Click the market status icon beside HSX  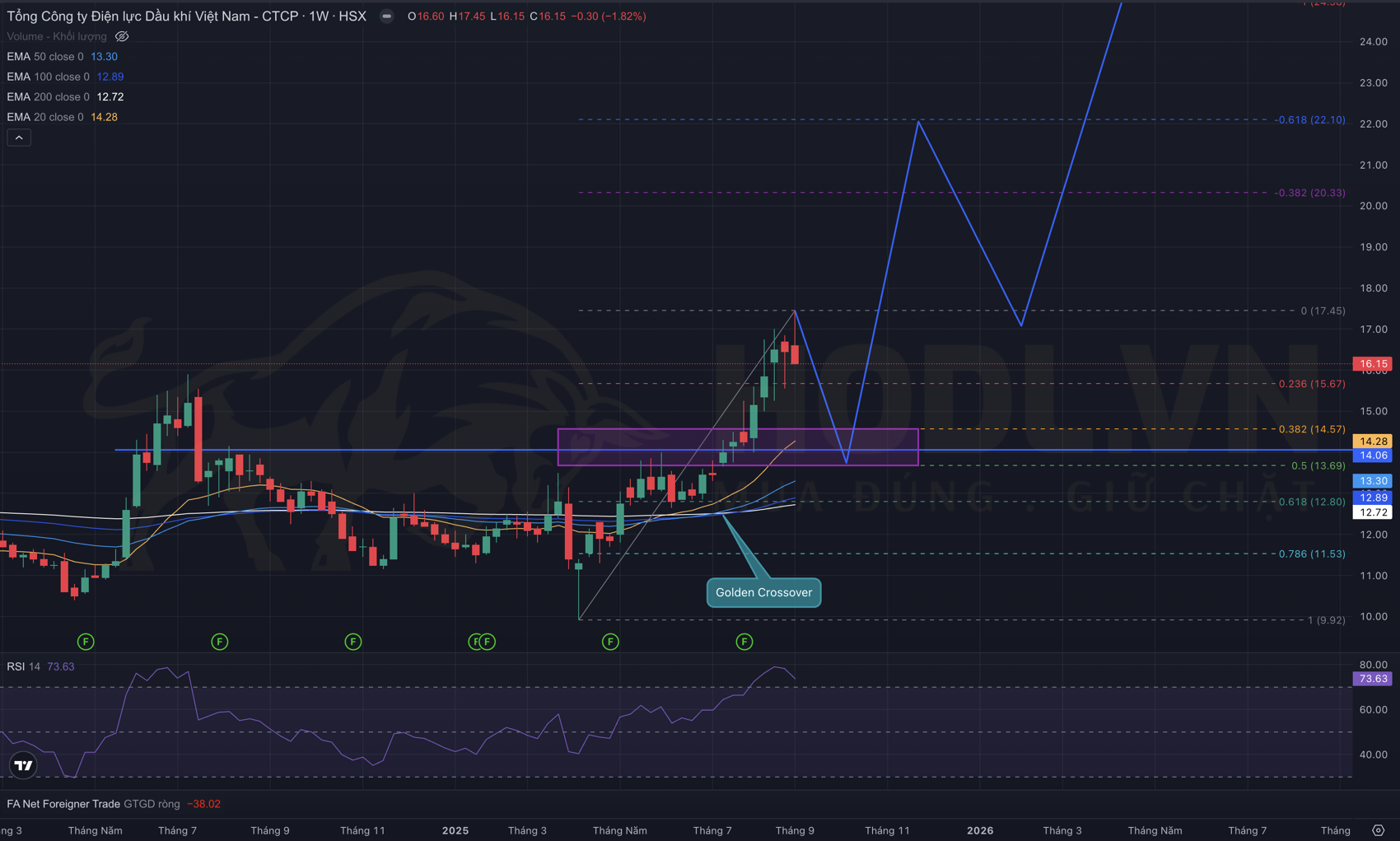pyautogui.click(x=386, y=16)
